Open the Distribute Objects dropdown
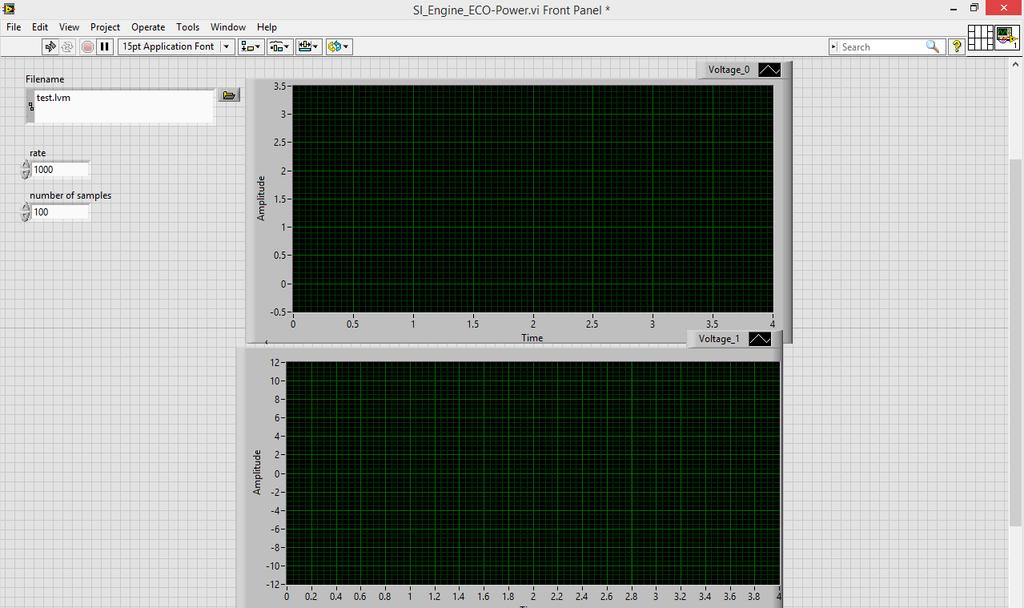The image size is (1024, 608). click(280, 46)
